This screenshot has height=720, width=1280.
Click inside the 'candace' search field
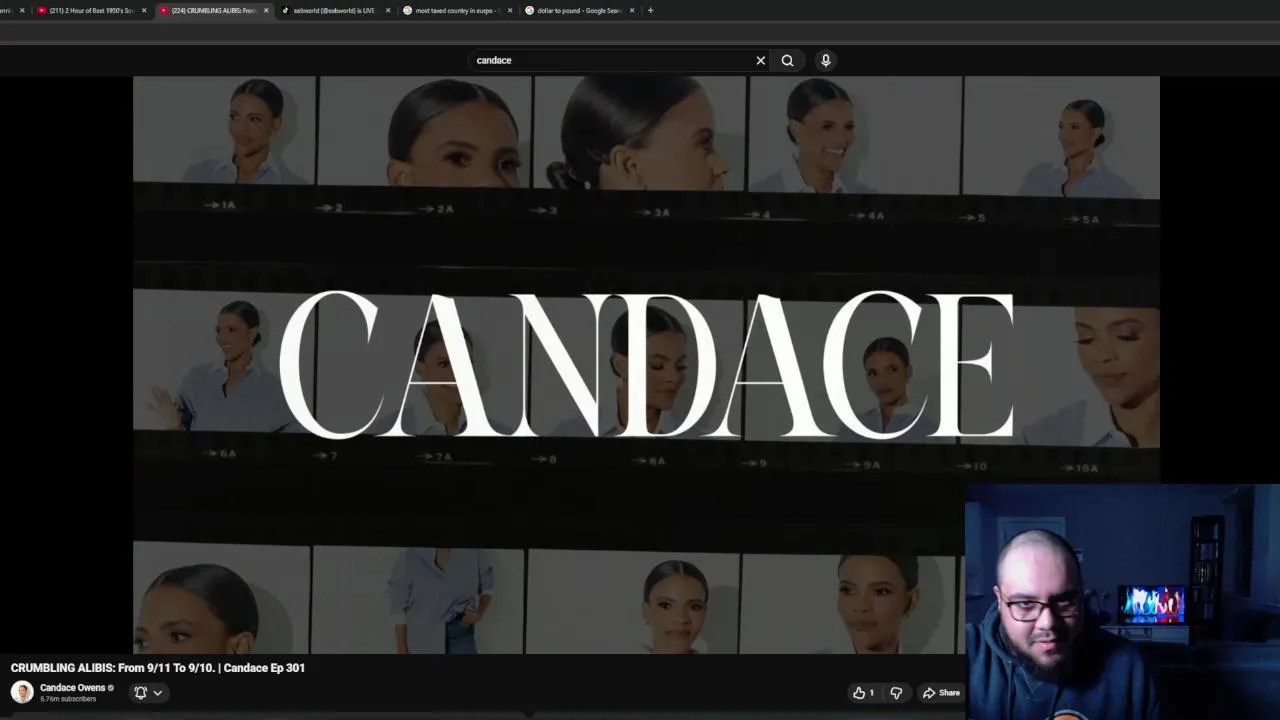pyautogui.click(x=612, y=60)
